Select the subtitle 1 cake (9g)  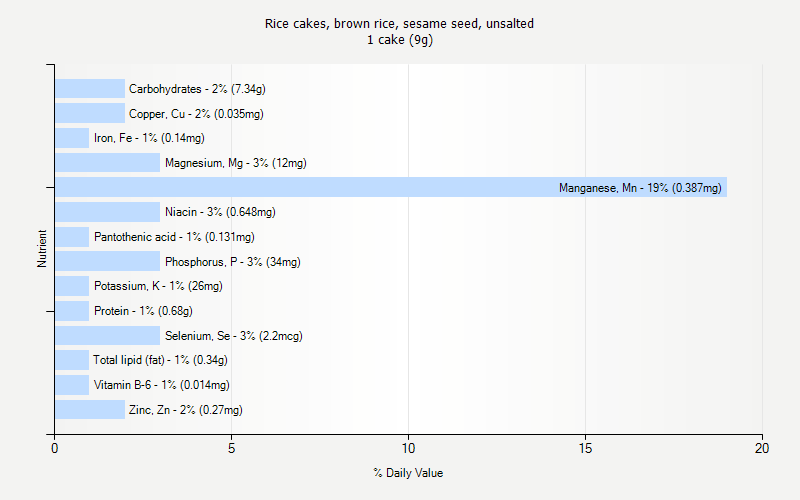pyautogui.click(x=399, y=40)
